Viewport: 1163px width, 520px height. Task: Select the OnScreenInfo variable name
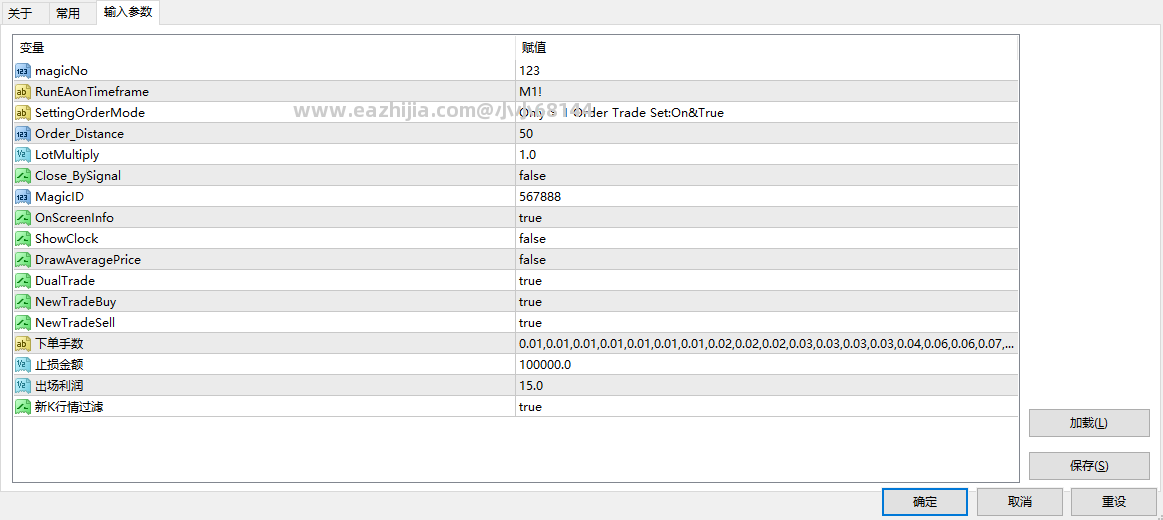coord(74,218)
